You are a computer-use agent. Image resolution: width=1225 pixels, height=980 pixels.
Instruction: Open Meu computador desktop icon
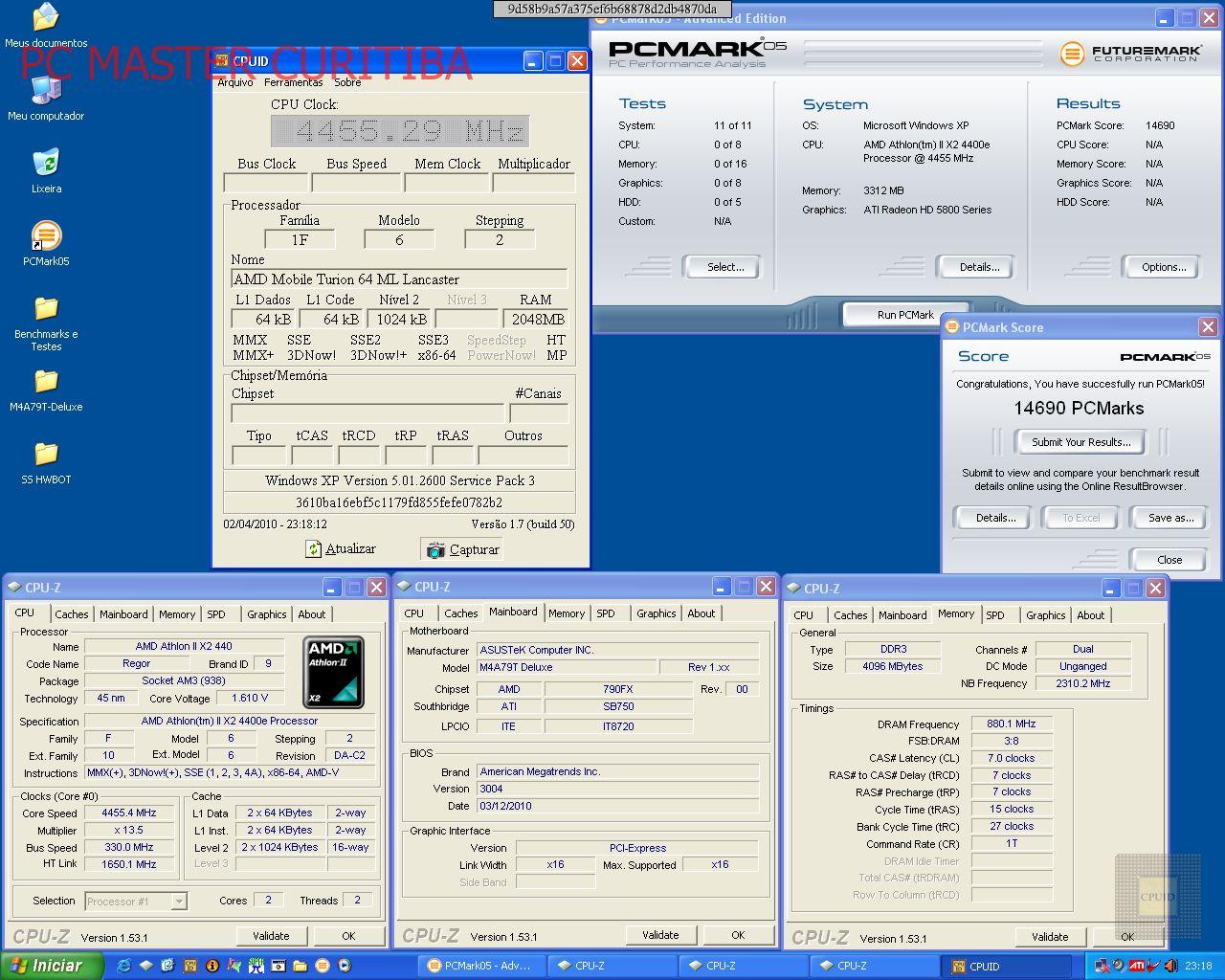[x=46, y=90]
